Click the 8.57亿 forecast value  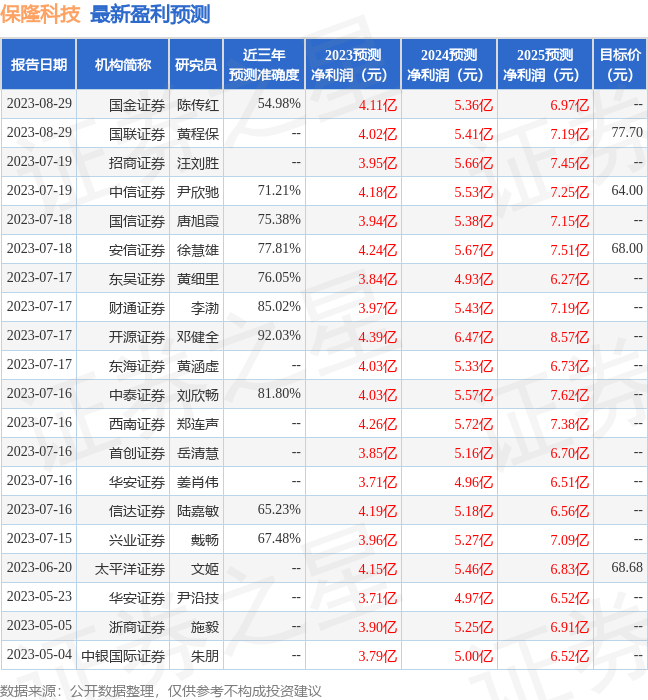(569, 338)
